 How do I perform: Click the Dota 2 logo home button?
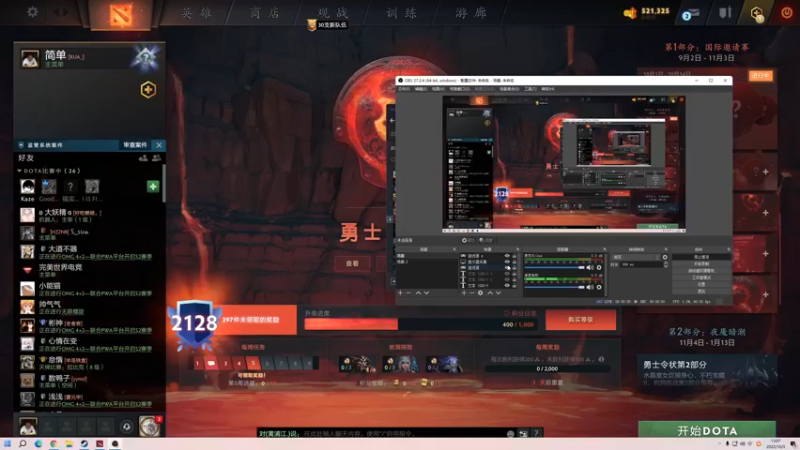pos(120,14)
